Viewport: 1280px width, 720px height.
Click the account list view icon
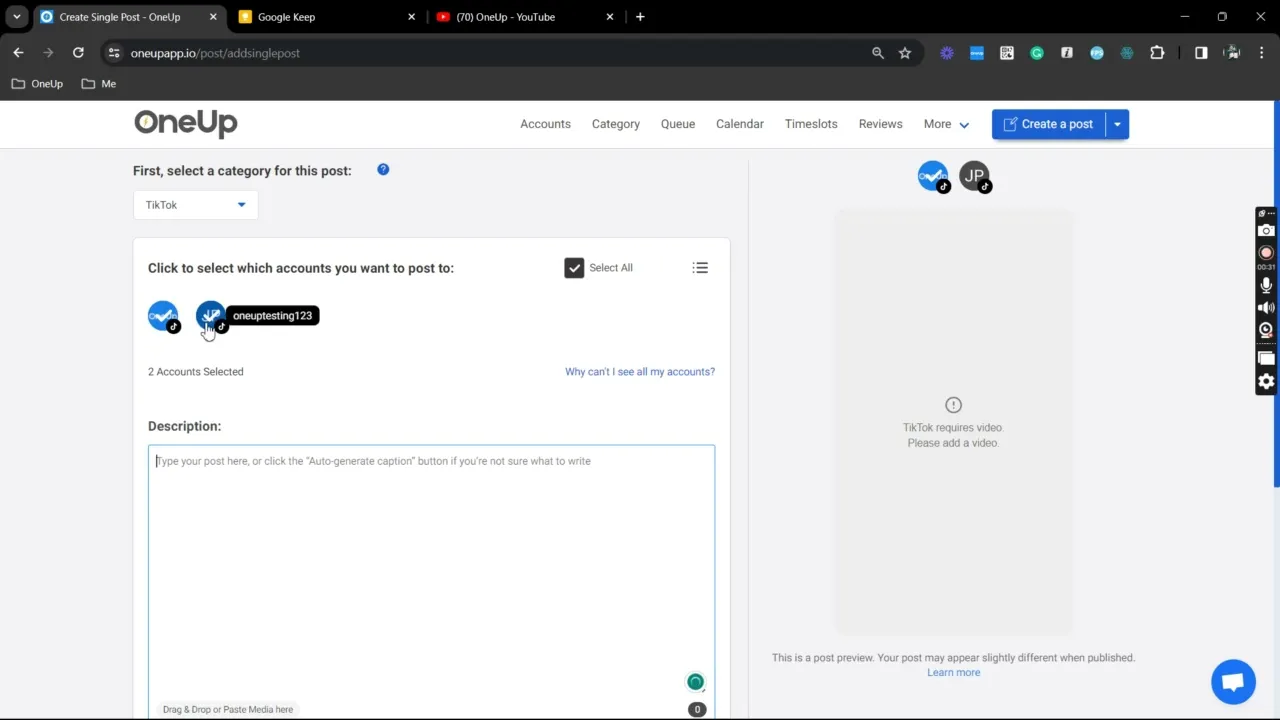click(x=700, y=268)
